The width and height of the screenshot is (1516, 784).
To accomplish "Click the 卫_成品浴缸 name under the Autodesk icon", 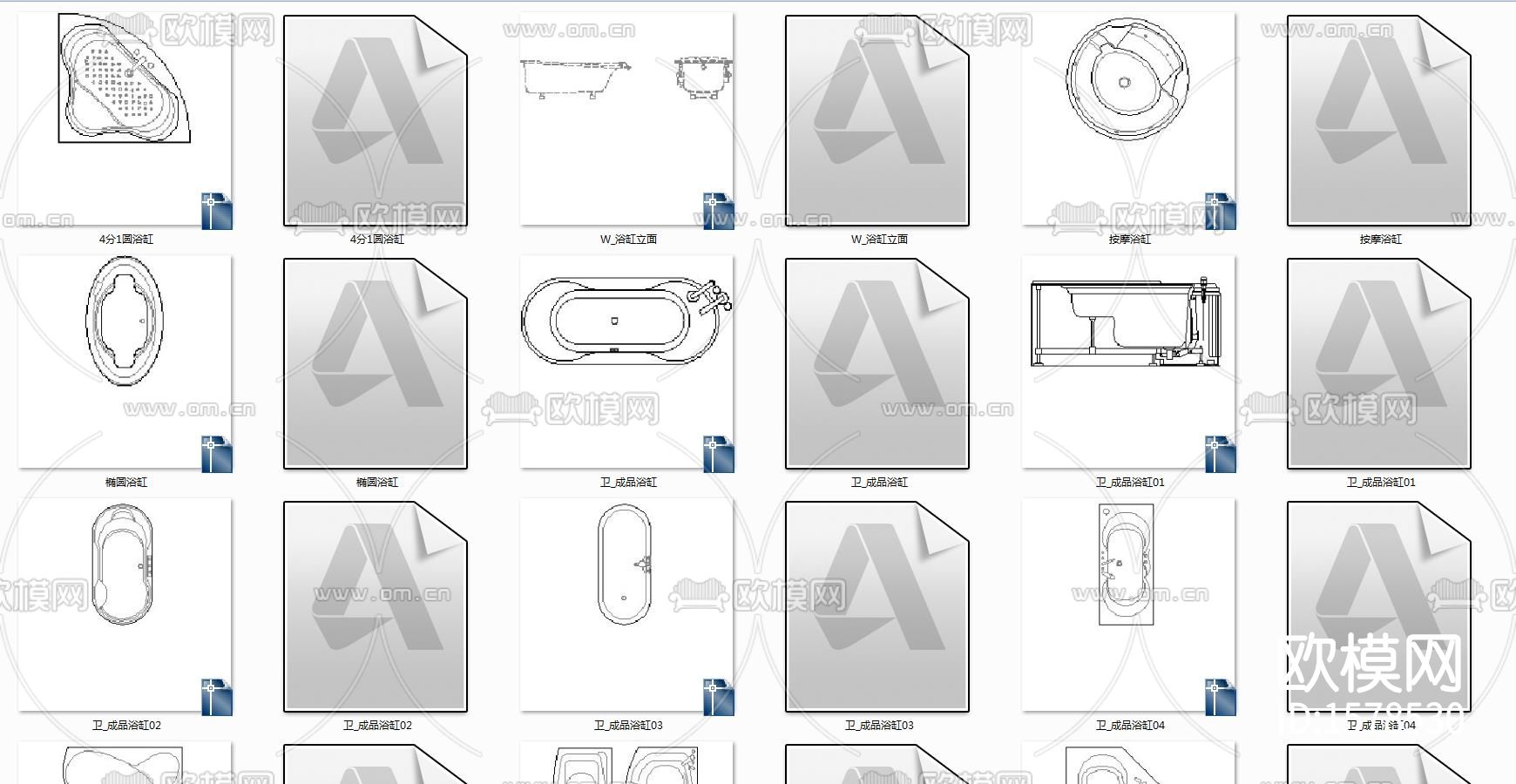I will tap(879, 482).
